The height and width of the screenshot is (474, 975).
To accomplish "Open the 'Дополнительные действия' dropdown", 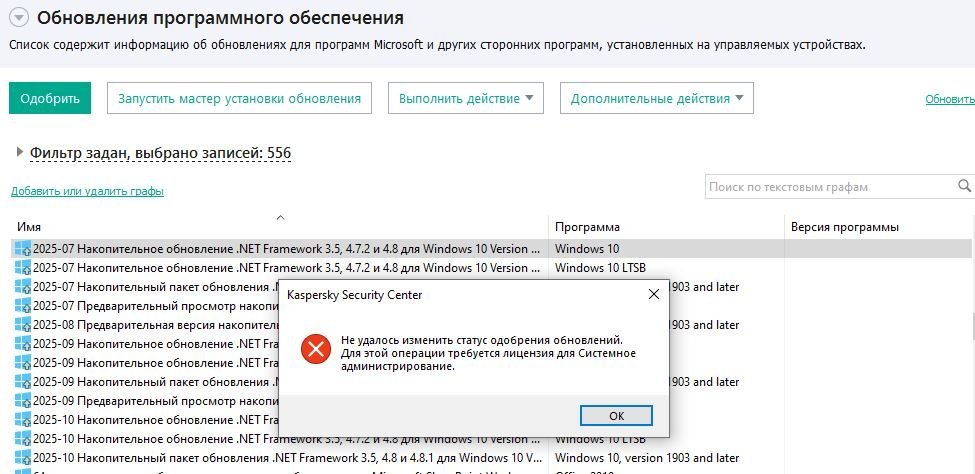I will pos(656,98).
